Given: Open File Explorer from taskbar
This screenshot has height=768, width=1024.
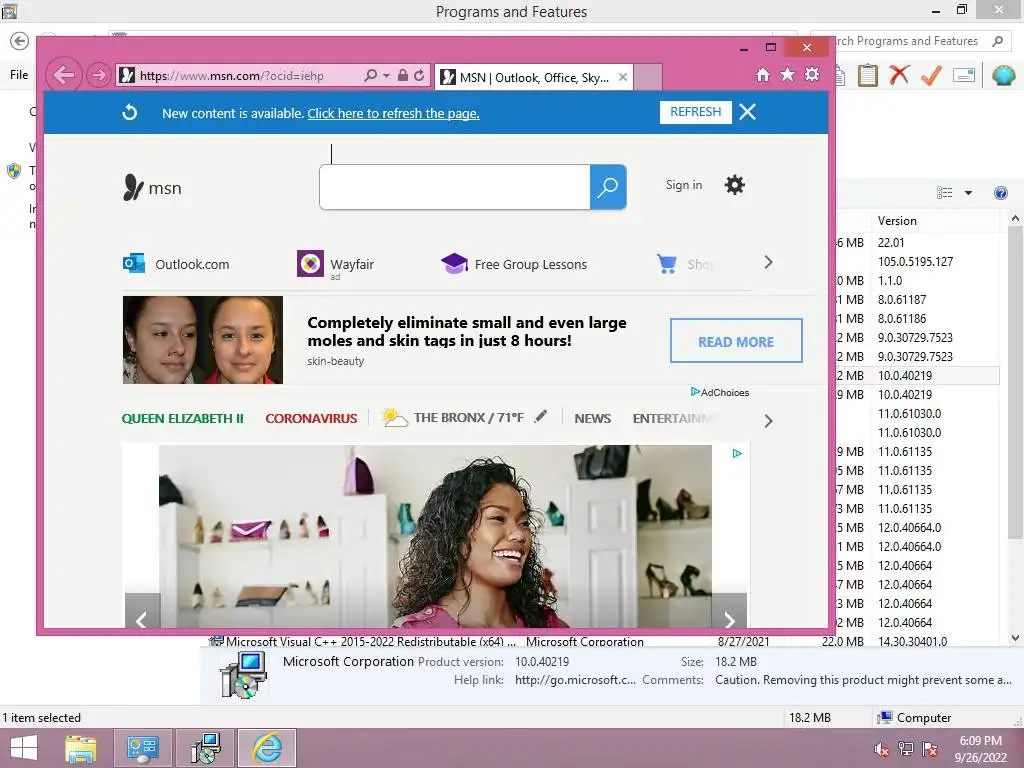Looking at the screenshot, I should (x=81, y=748).
